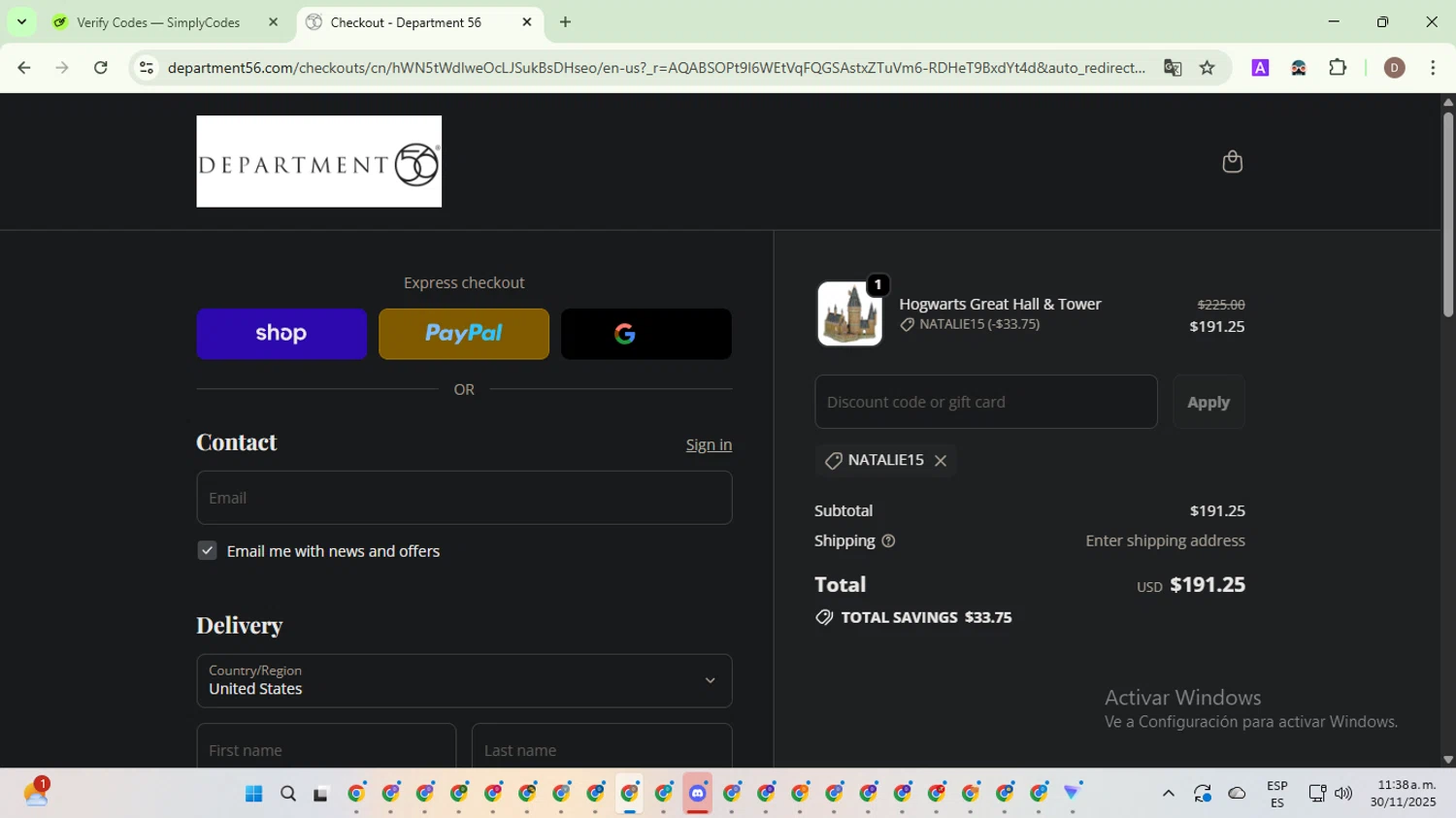Open Windows Start menu
1456x818 pixels.
click(254, 794)
